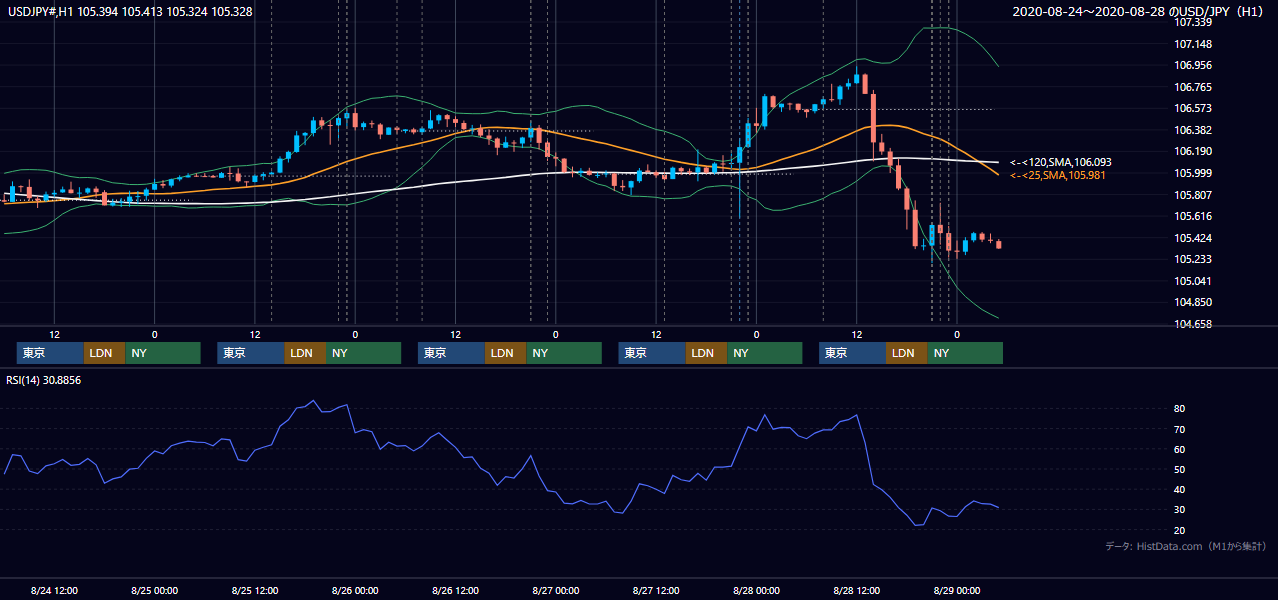
Task: Click the 8/29 00:00 time axis label
Action: click(956, 591)
